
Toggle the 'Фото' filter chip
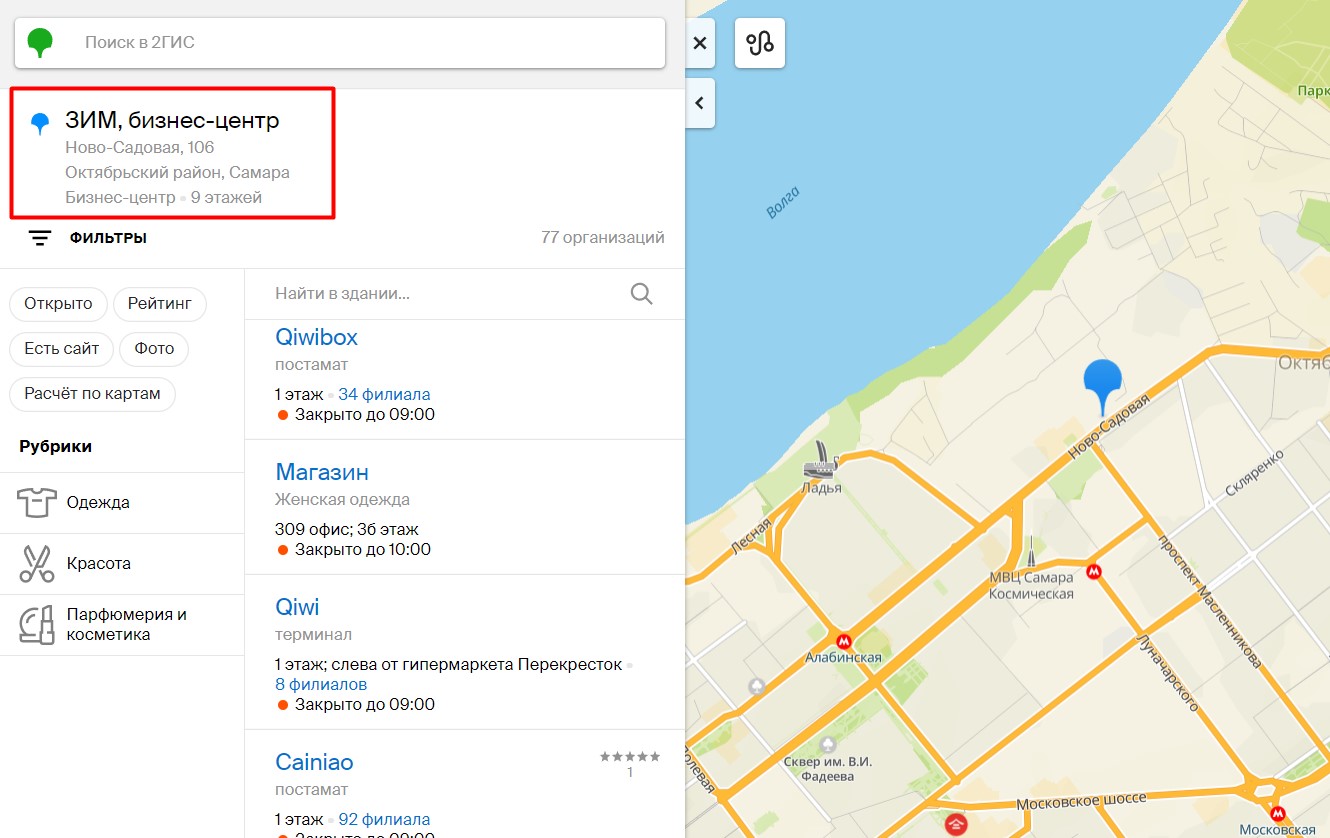[154, 349]
